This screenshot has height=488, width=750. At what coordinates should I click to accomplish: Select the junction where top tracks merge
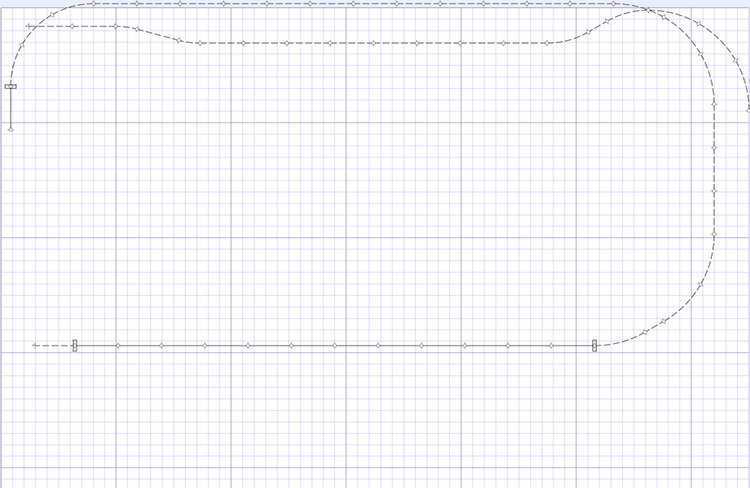tap(647, 10)
